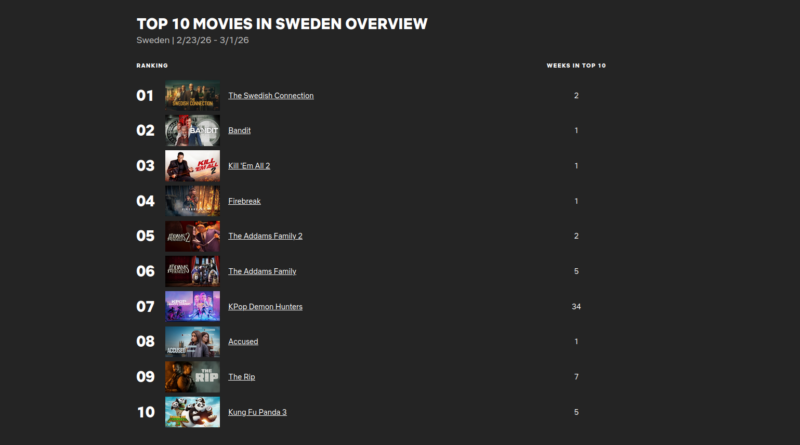Screen dimensions: 800x445
Task: Click rank number 06
Action: (x=145, y=271)
